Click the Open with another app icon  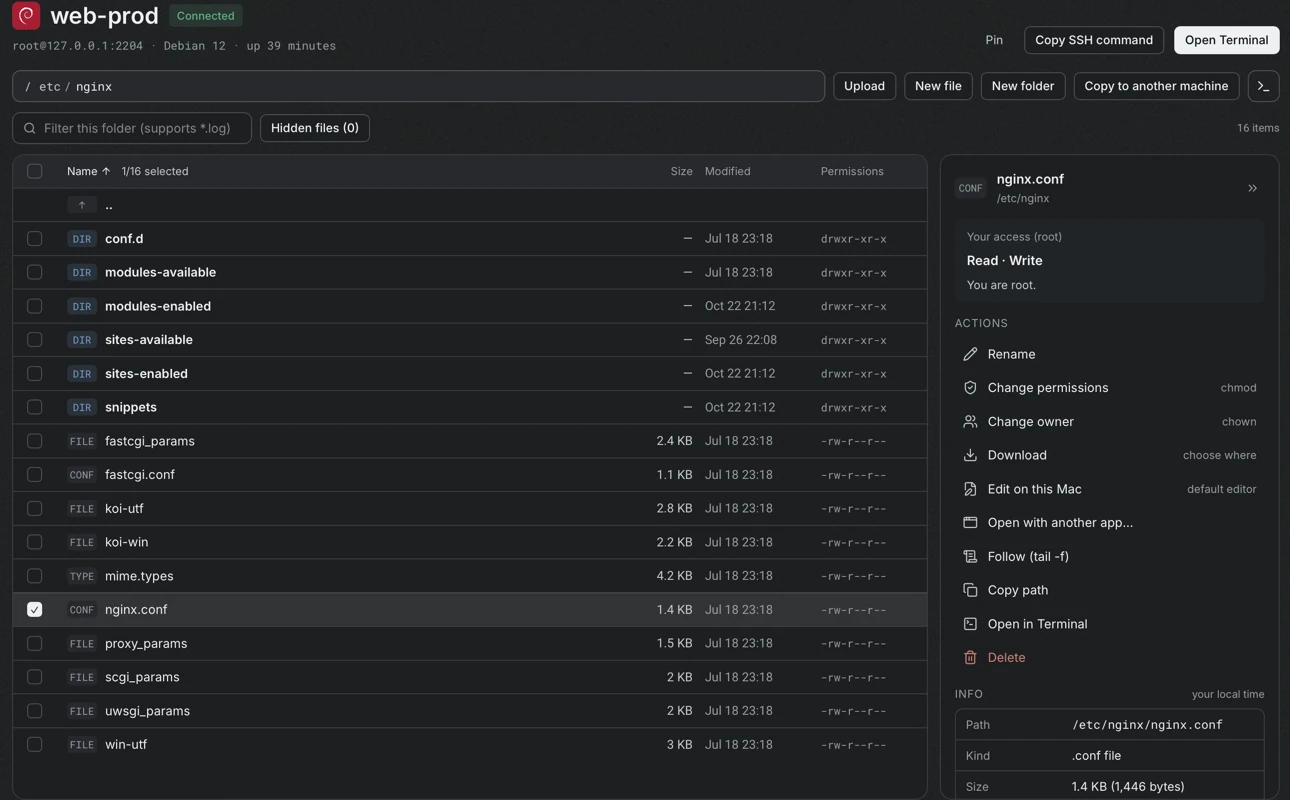point(970,523)
